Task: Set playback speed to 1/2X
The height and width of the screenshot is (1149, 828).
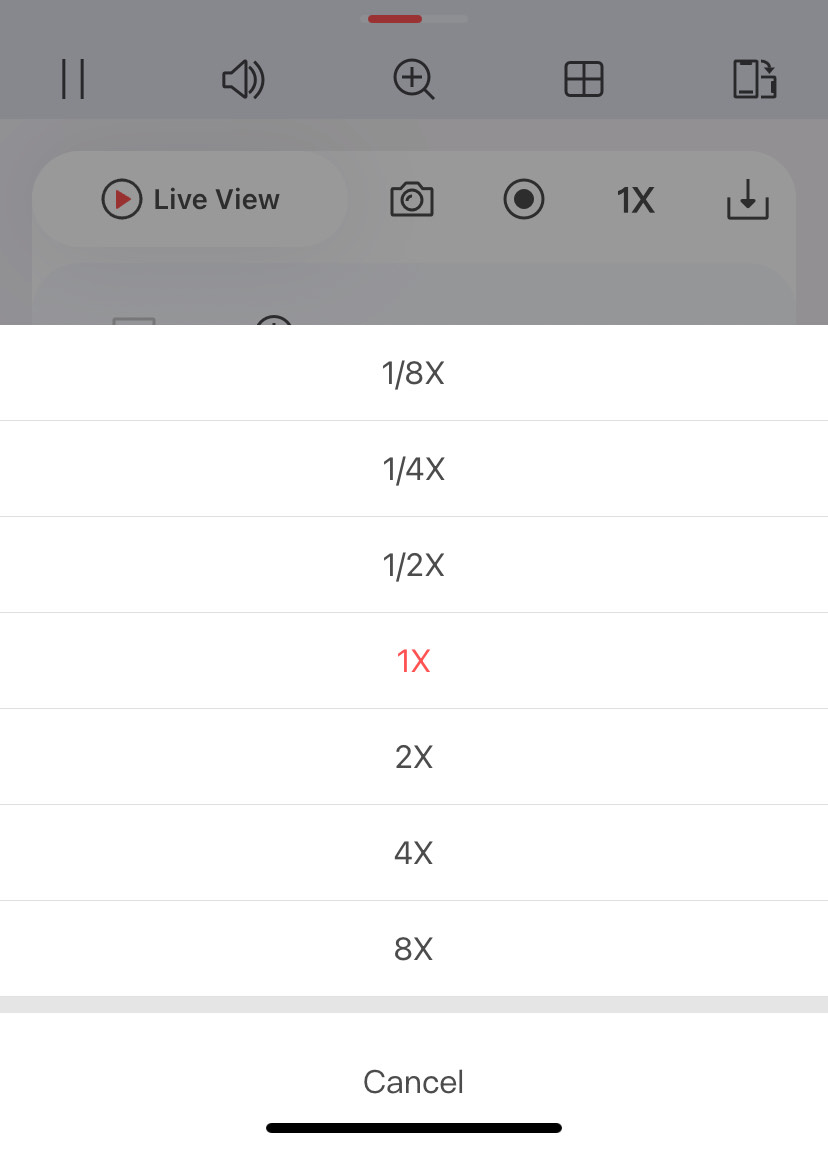Action: [413, 565]
